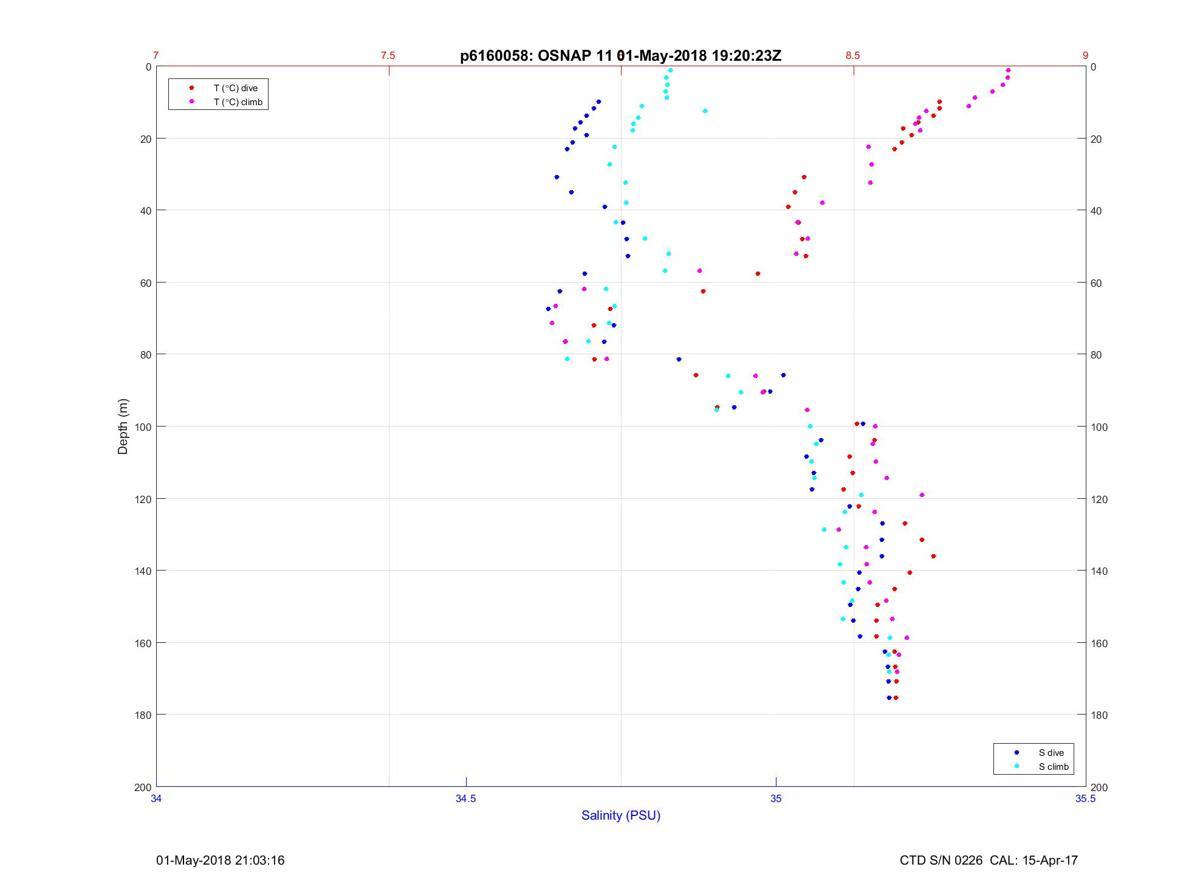Click the 'CTD S/N 0226 CAL: 15-Apr-17' text

coord(989,860)
